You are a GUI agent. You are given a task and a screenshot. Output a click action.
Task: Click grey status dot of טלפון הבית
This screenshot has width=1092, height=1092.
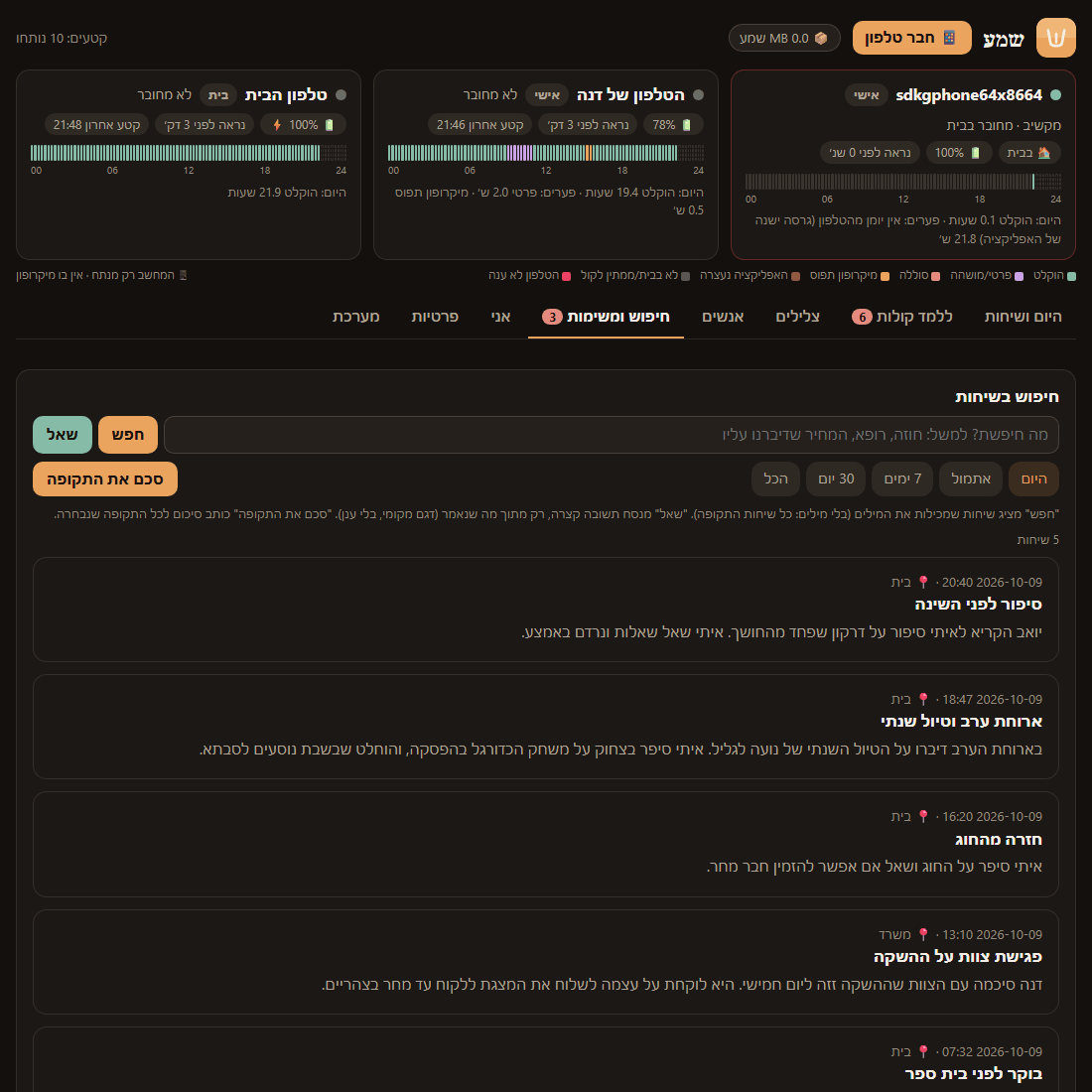(341, 95)
